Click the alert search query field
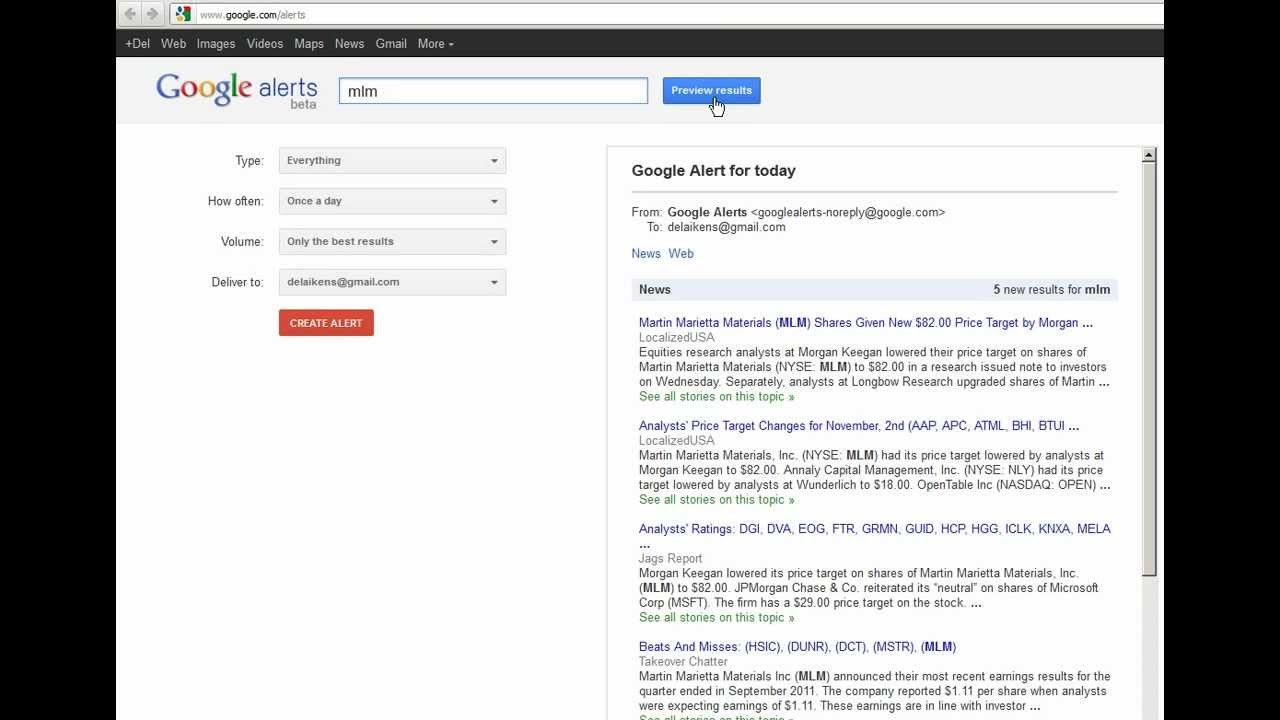Image resolution: width=1280 pixels, height=720 pixels. tap(493, 91)
